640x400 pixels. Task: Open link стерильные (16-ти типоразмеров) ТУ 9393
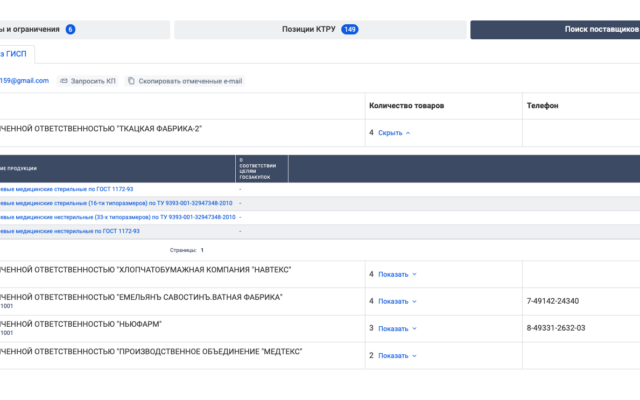point(116,203)
